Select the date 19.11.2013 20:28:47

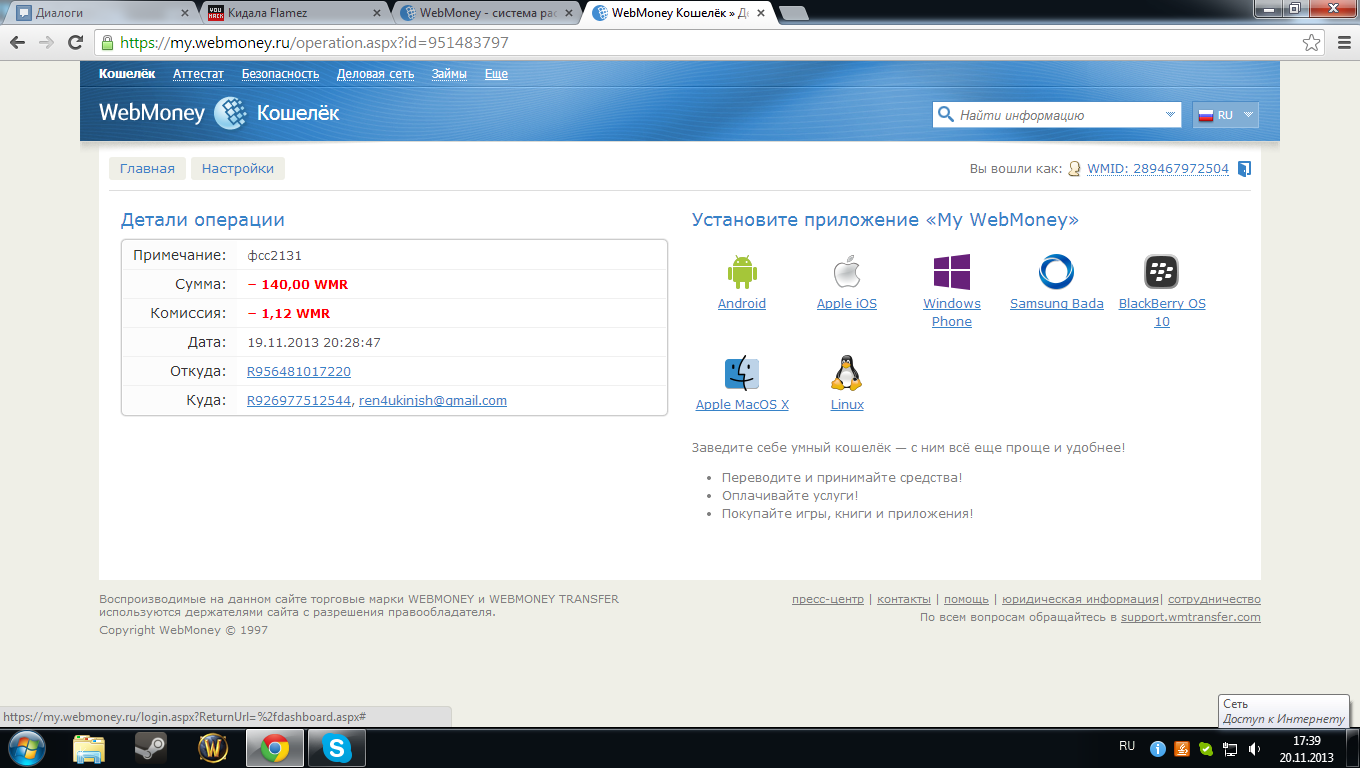(x=314, y=342)
